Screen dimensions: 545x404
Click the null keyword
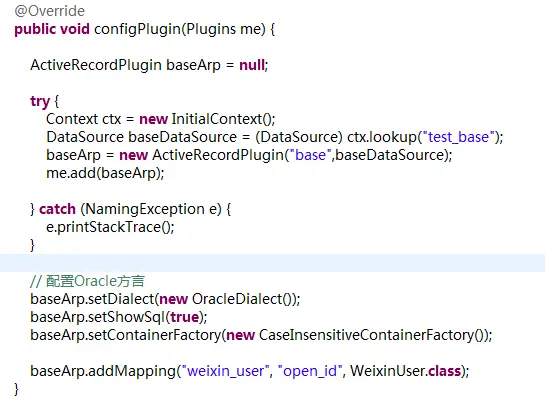pos(252,65)
